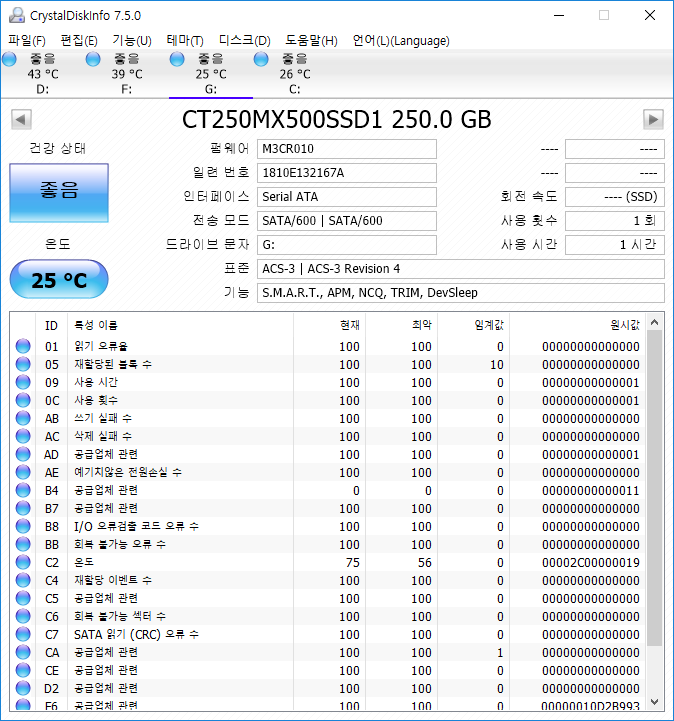This screenshot has height=721, width=674.
Task: Click scrollbar down arrow in attribute list
Action: [655, 702]
